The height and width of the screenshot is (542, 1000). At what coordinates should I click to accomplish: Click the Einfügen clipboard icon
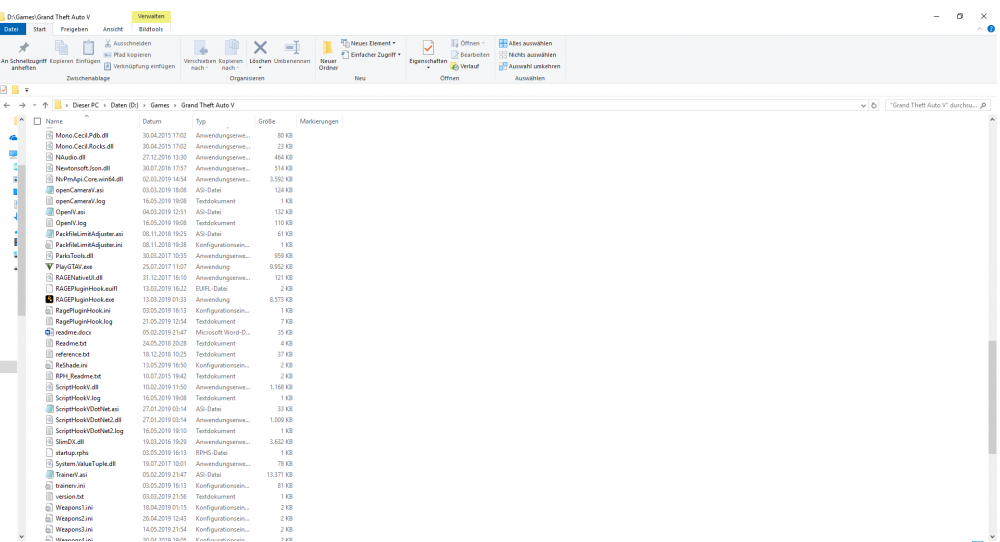[88, 48]
